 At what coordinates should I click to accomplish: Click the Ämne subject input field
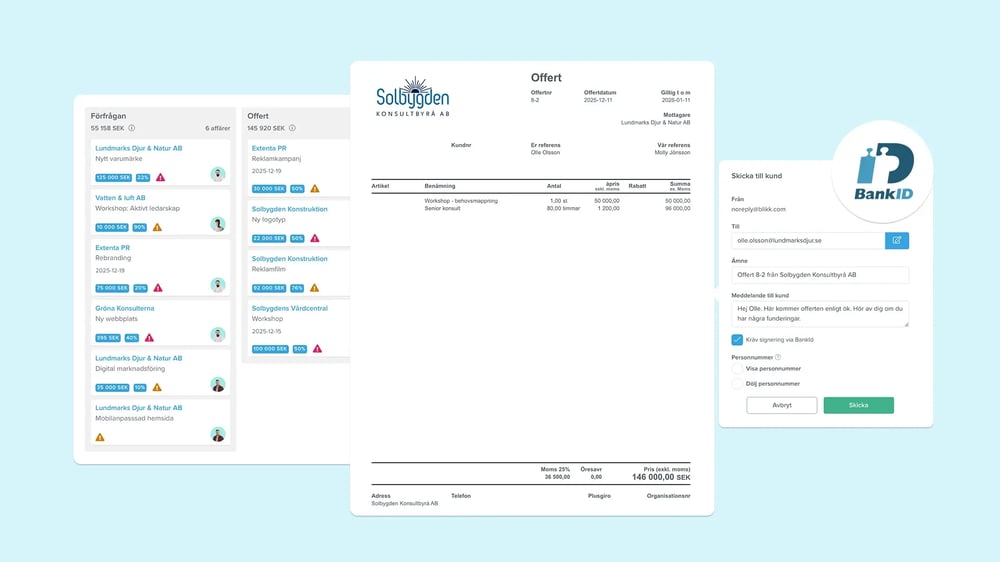[819, 275]
